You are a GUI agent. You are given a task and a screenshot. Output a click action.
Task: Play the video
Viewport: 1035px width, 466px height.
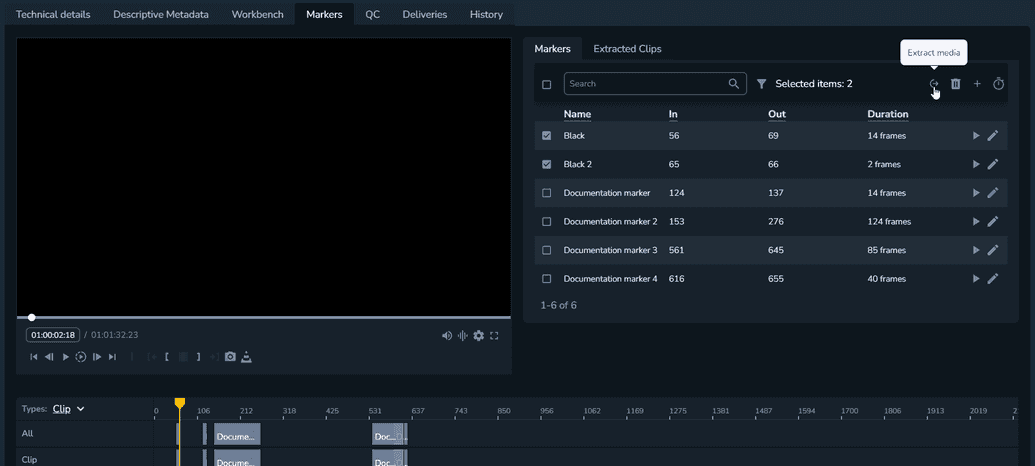click(65, 357)
